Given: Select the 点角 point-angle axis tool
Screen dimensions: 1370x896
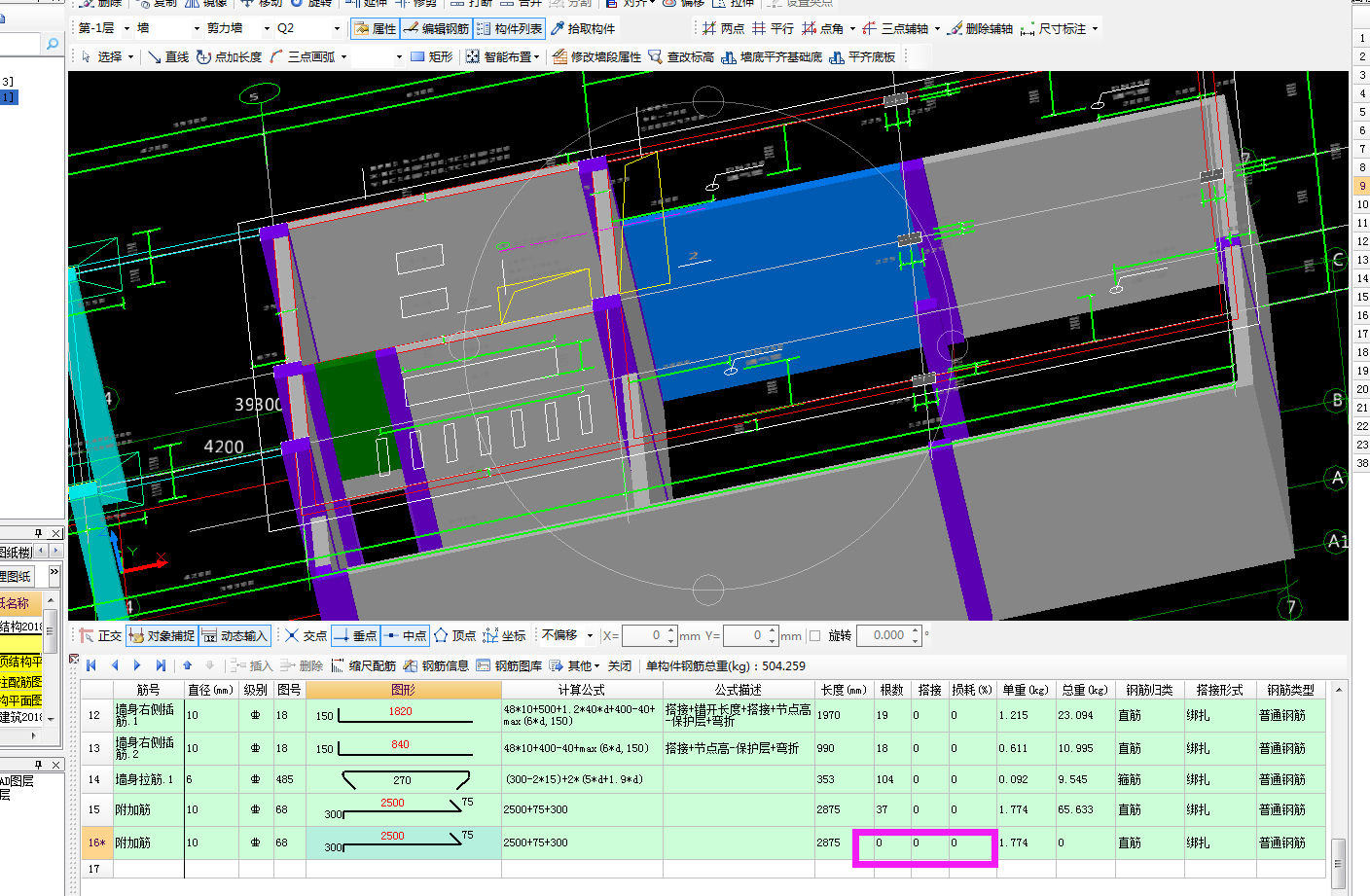Looking at the screenshot, I should (x=822, y=28).
